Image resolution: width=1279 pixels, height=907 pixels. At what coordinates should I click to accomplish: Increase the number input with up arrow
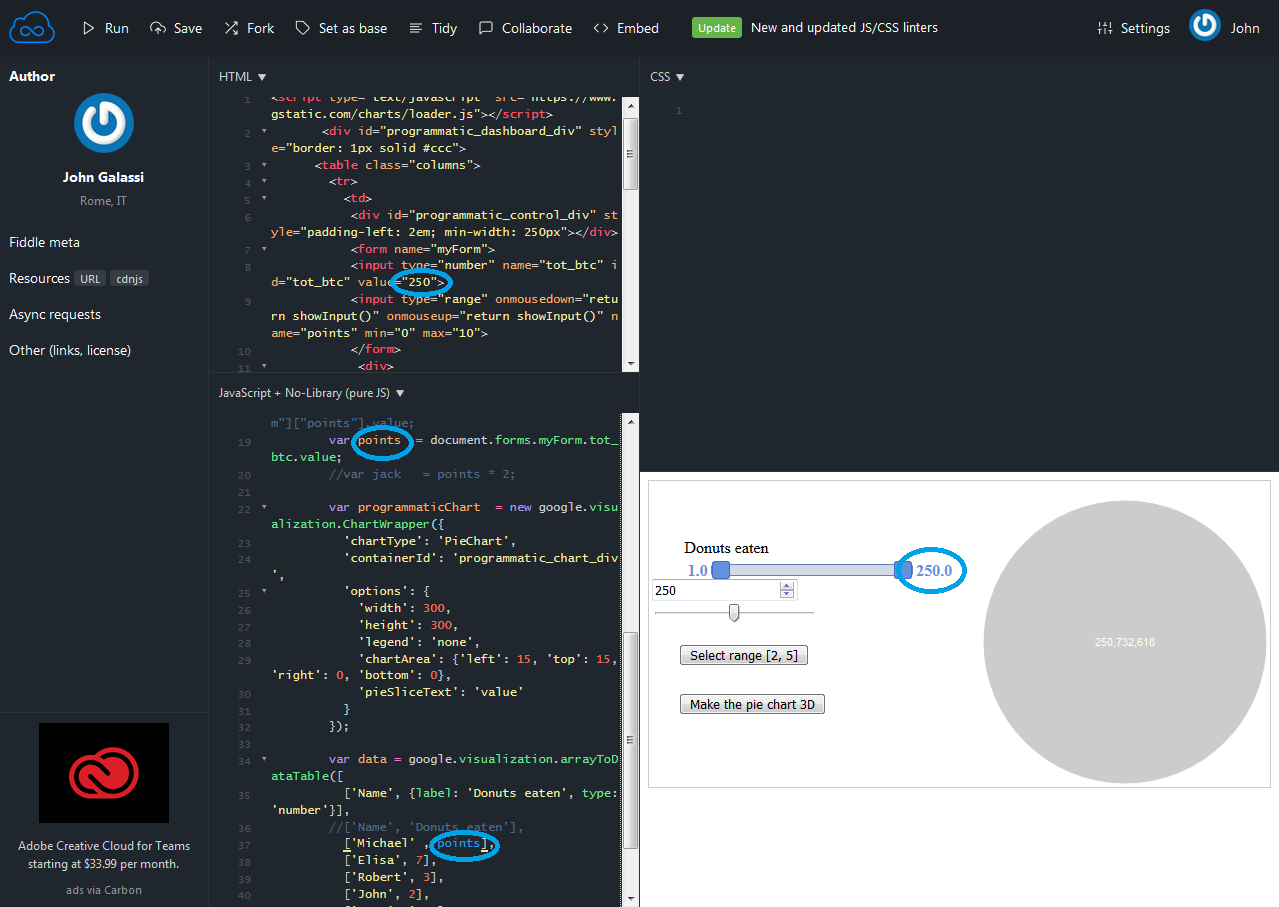788,586
